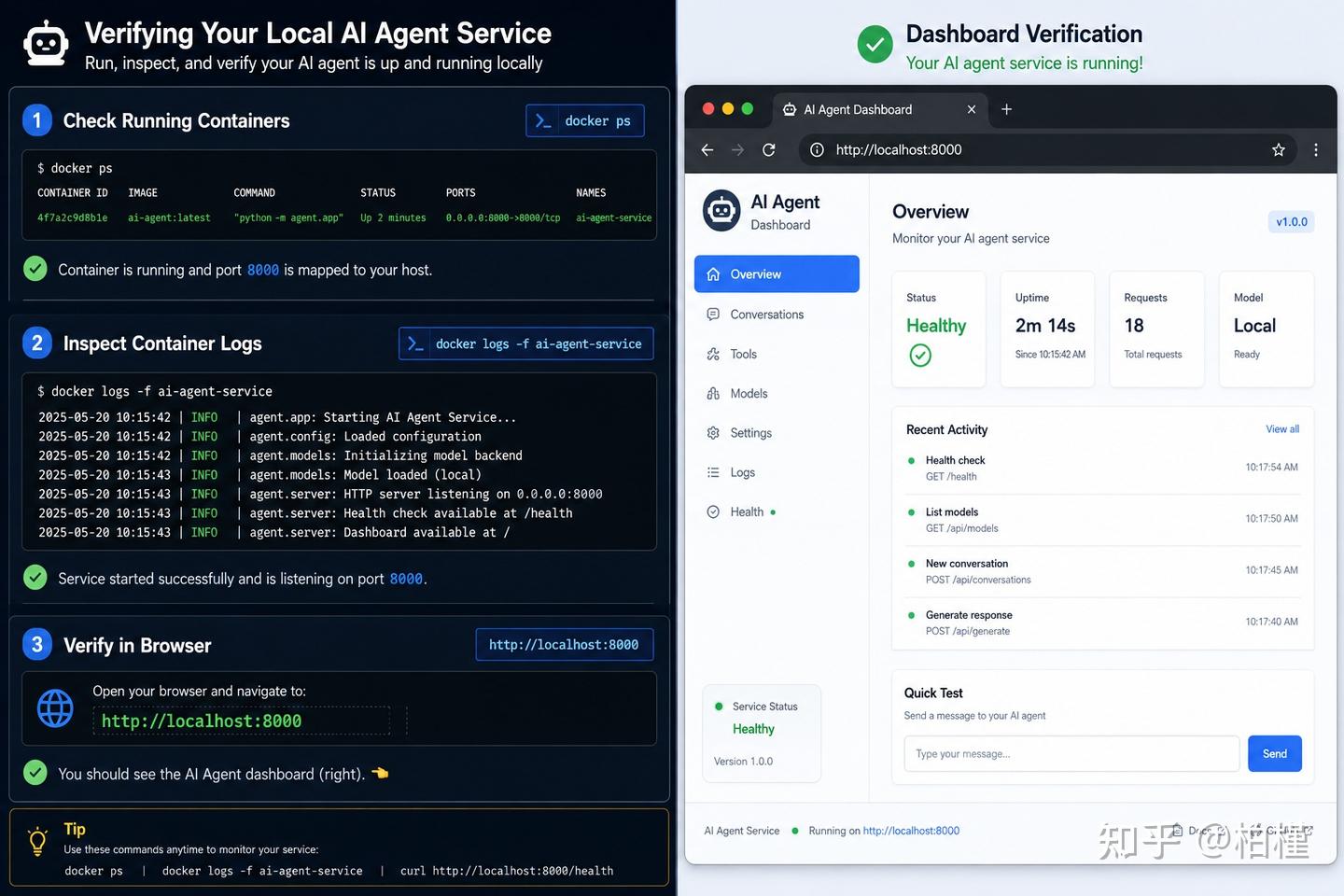This screenshot has height=896, width=1344.
Task: Click the green checkmark under Healthy status
Action: (920, 356)
